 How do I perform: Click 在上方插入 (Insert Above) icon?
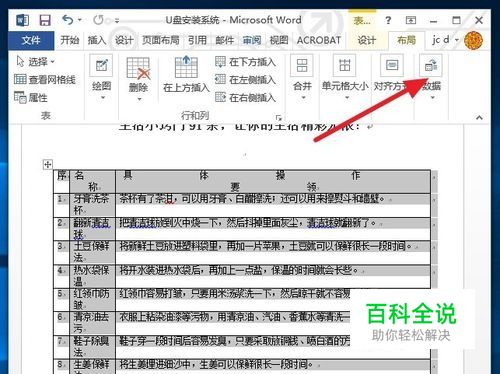[186, 67]
